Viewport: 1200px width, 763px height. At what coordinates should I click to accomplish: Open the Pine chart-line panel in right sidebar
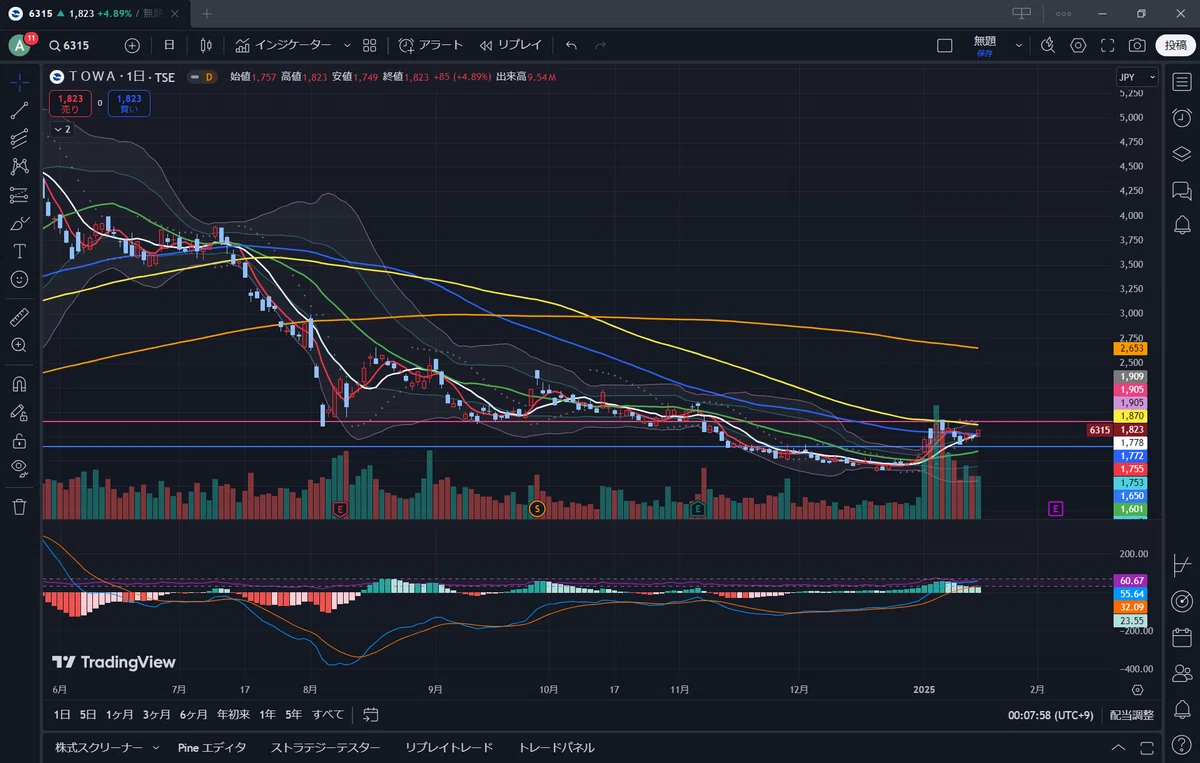(x=1181, y=565)
